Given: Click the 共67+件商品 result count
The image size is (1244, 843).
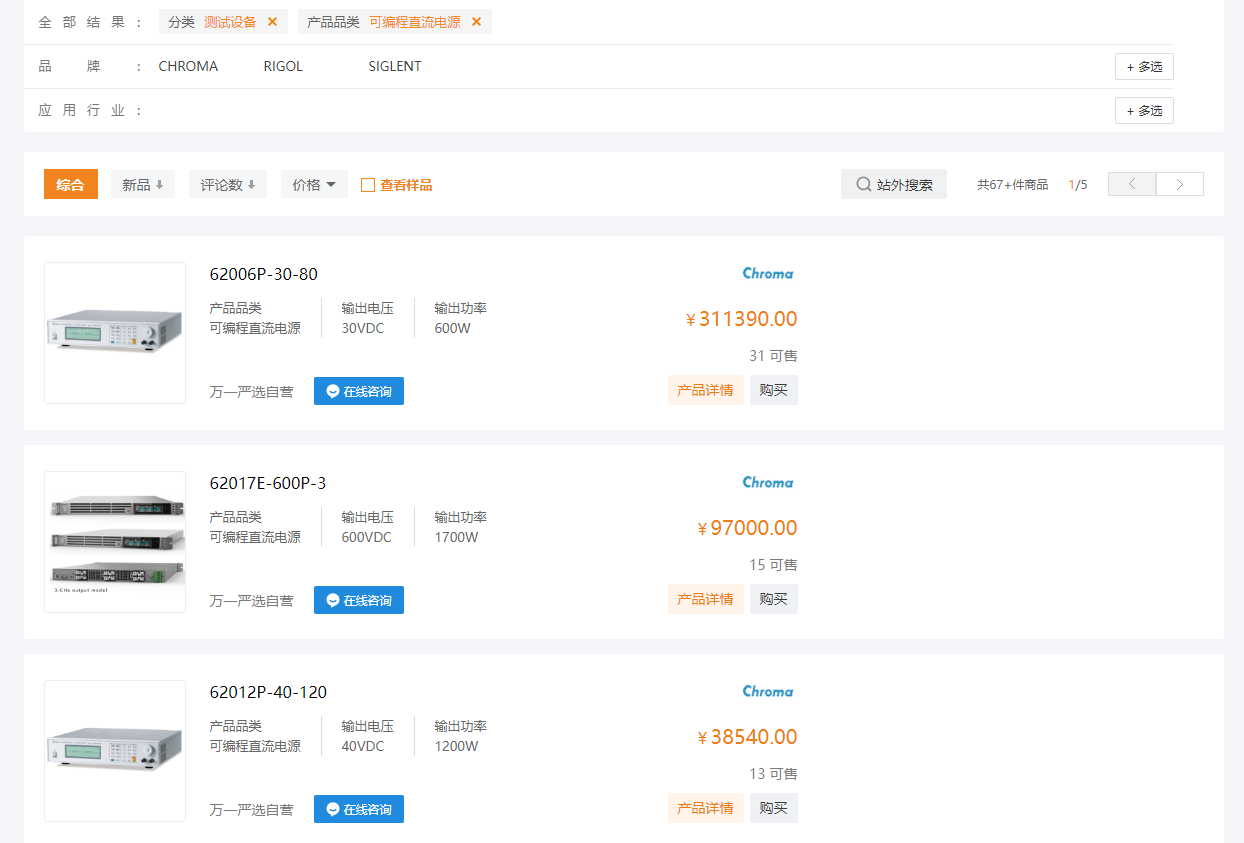Looking at the screenshot, I should [1013, 185].
